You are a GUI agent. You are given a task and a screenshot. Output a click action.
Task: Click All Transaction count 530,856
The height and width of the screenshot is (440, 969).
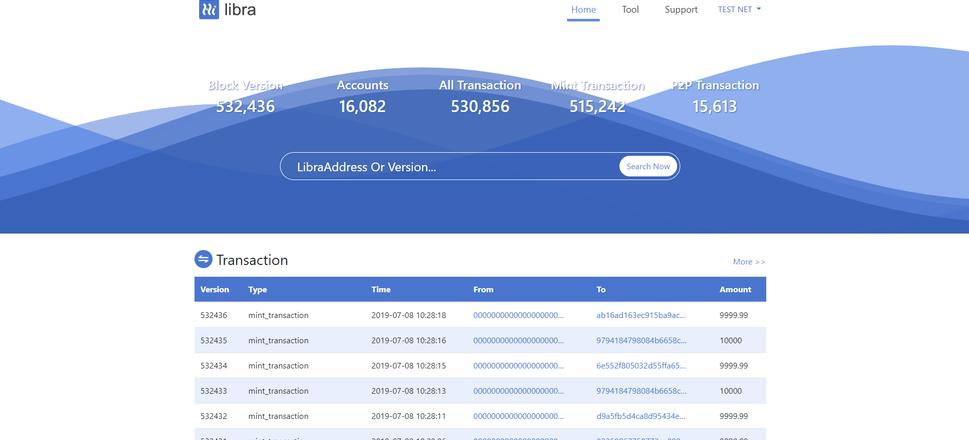click(x=480, y=106)
